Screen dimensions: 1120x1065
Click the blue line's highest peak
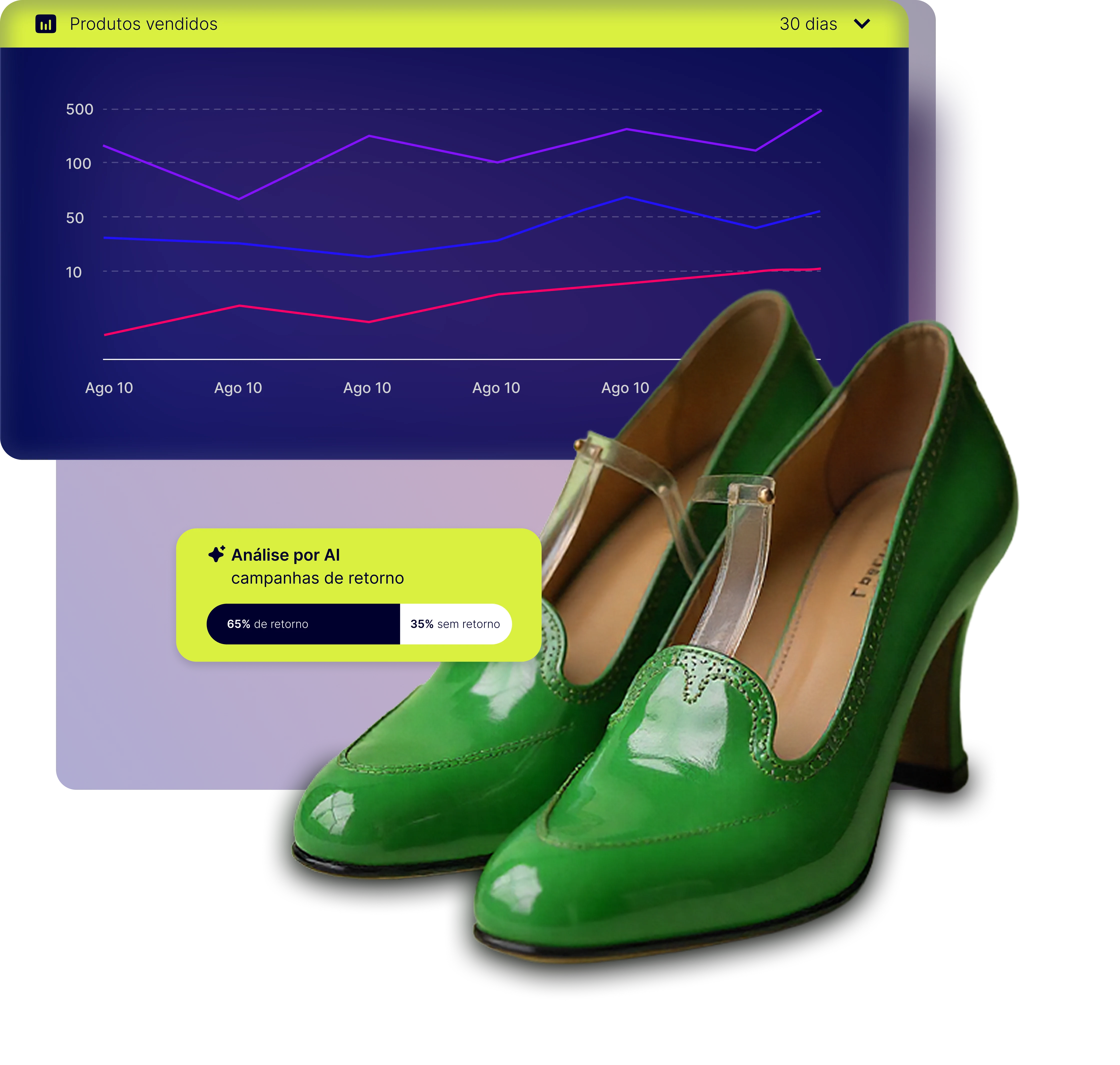(627, 197)
